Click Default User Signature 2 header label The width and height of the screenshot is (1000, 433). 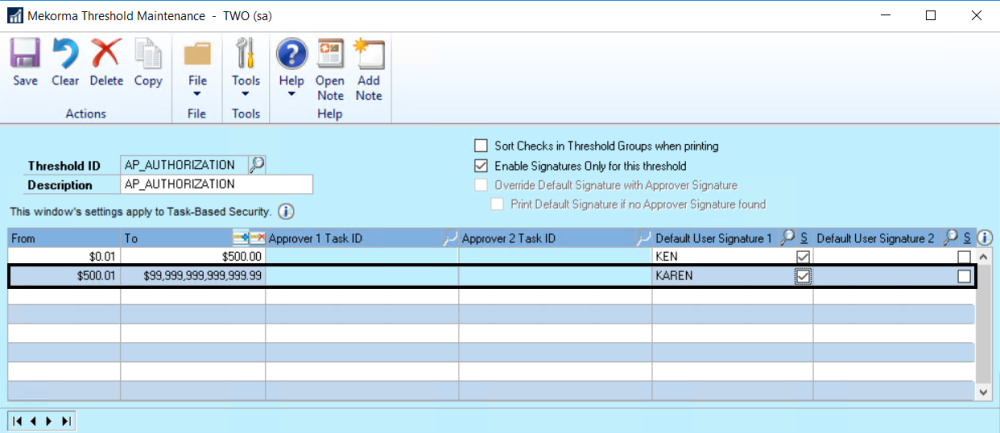click(876, 239)
